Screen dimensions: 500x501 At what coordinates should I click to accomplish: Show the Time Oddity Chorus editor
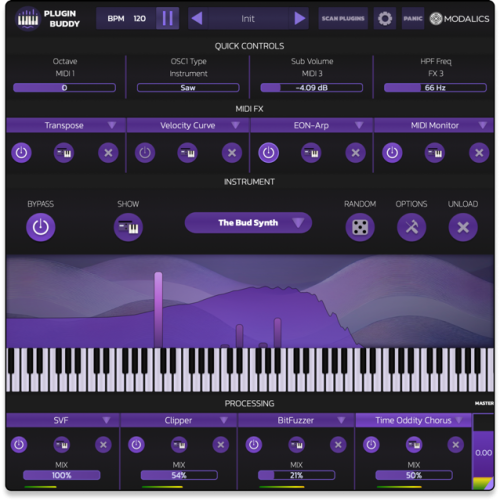[414, 445]
